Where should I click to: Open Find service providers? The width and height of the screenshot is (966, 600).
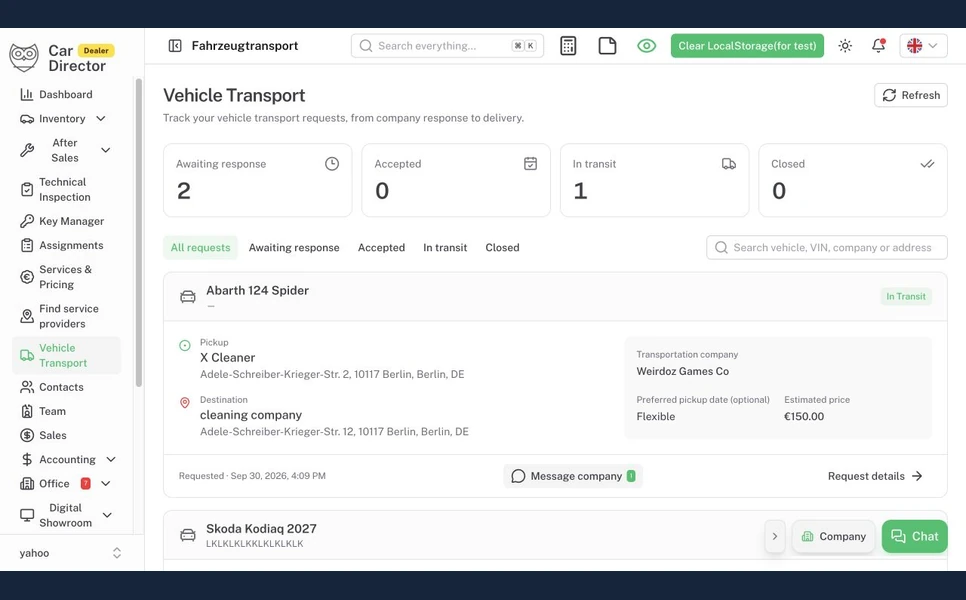point(68,316)
